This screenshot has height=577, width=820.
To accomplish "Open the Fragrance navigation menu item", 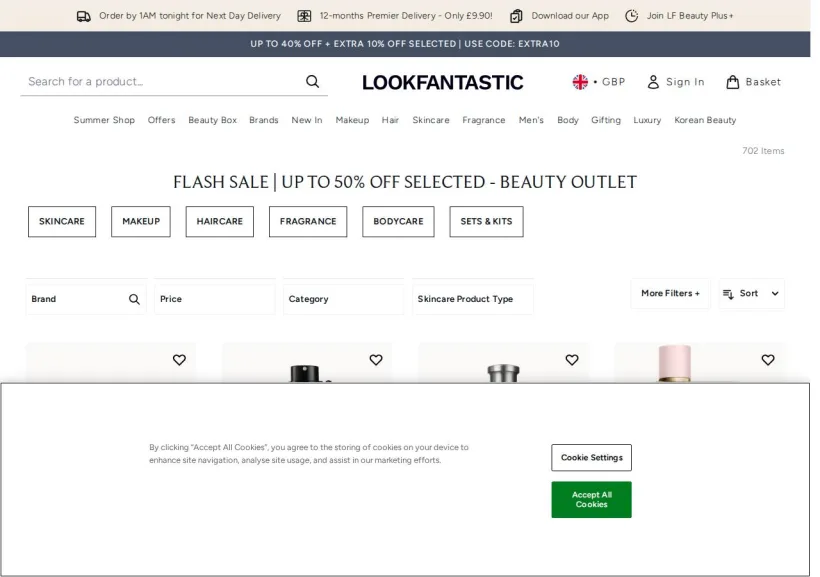I will click(484, 120).
